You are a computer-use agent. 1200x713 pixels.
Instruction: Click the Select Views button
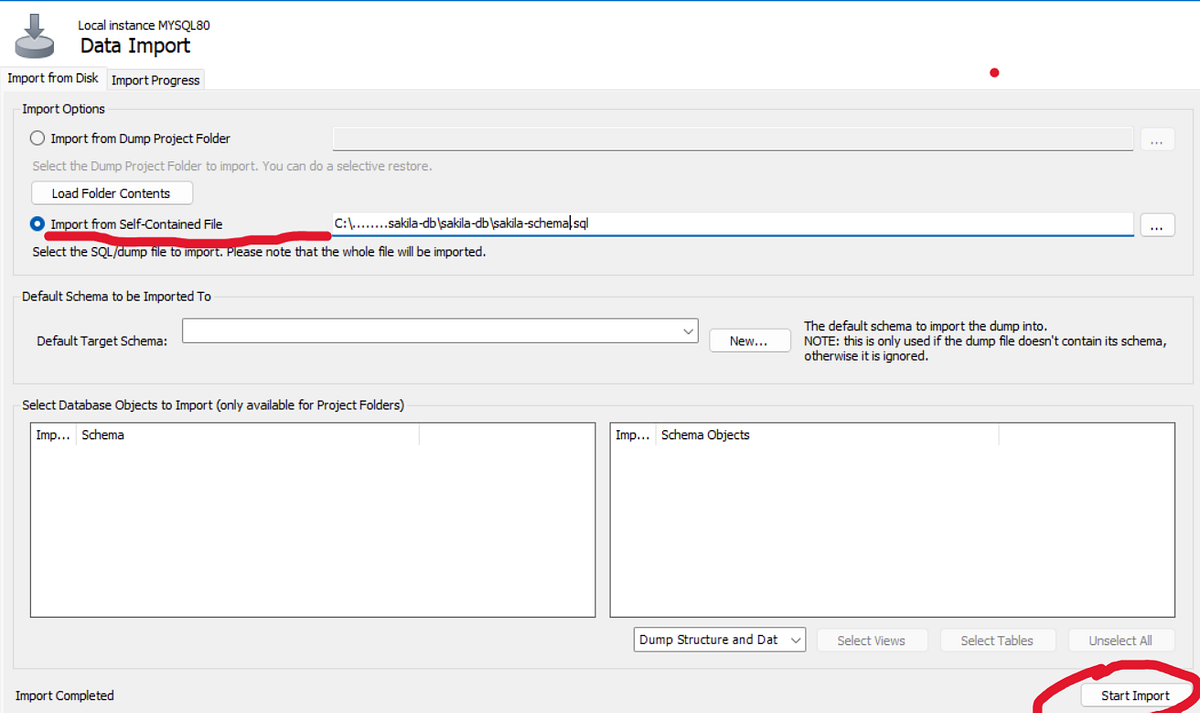click(871, 640)
